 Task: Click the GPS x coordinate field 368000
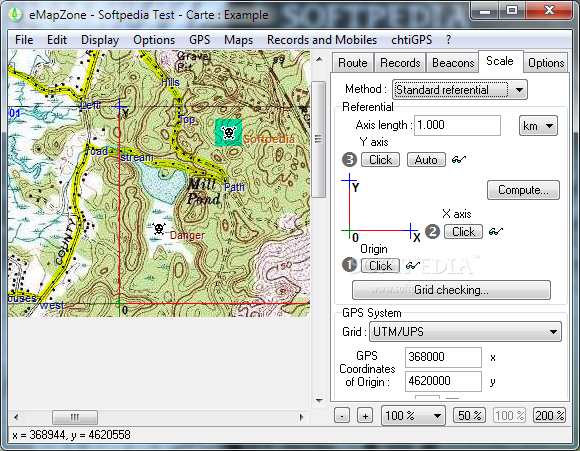(443, 357)
